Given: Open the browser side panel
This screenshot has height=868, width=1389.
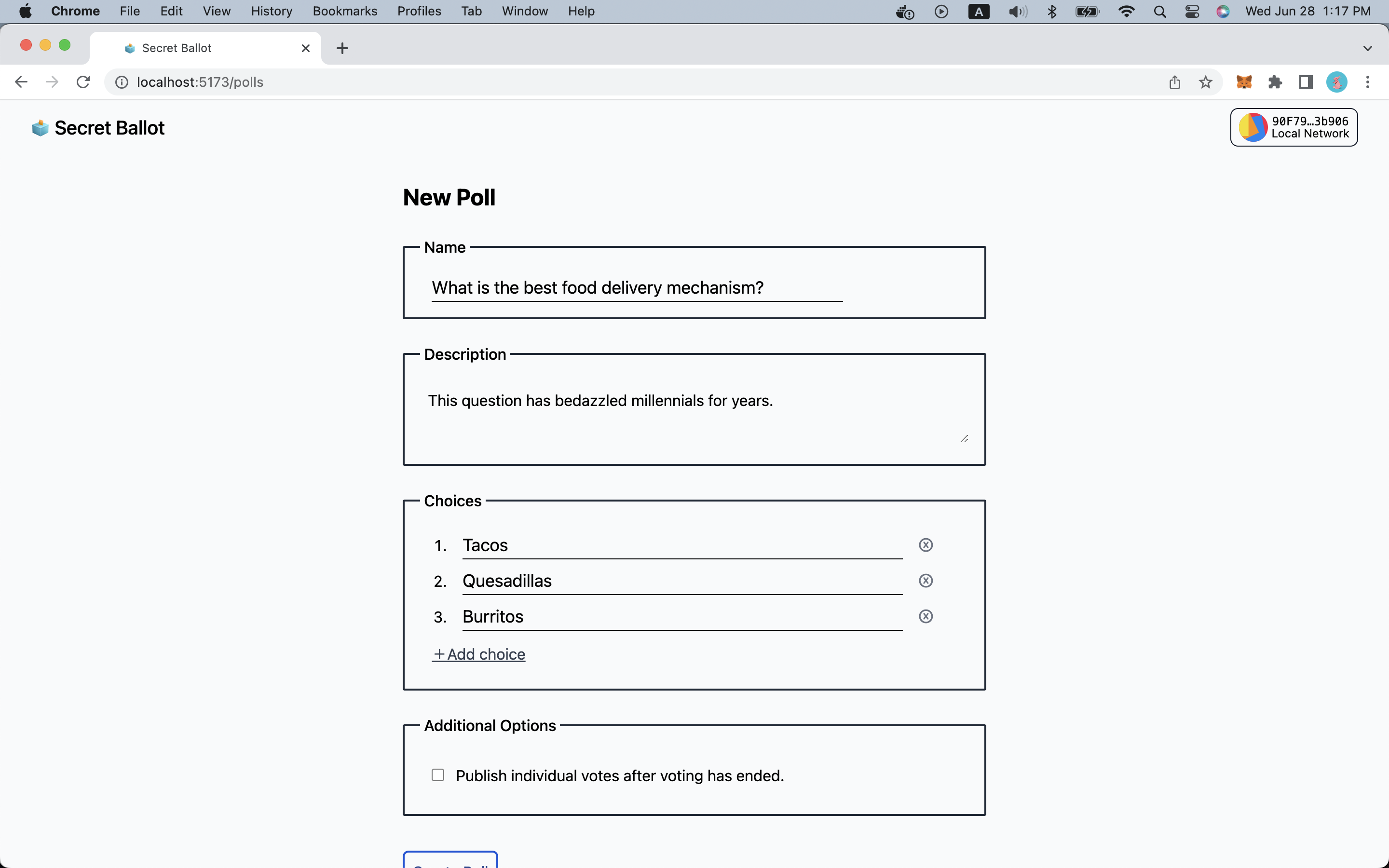Looking at the screenshot, I should pyautogui.click(x=1305, y=82).
